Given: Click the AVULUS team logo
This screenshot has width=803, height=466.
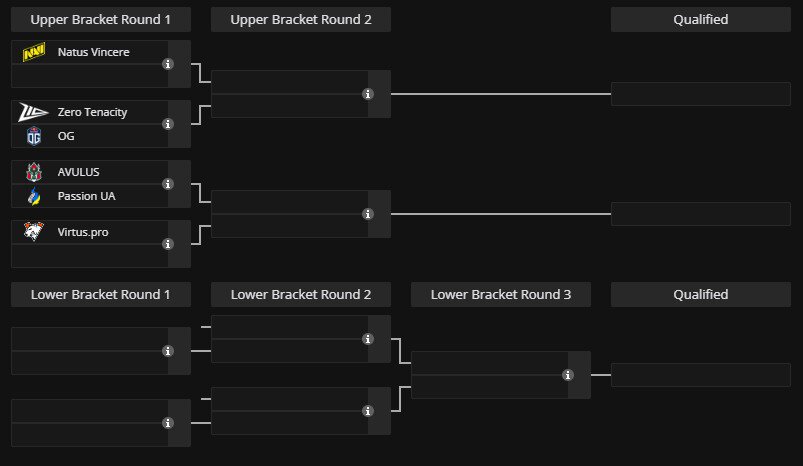Looking at the screenshot, I should [34, 172].
